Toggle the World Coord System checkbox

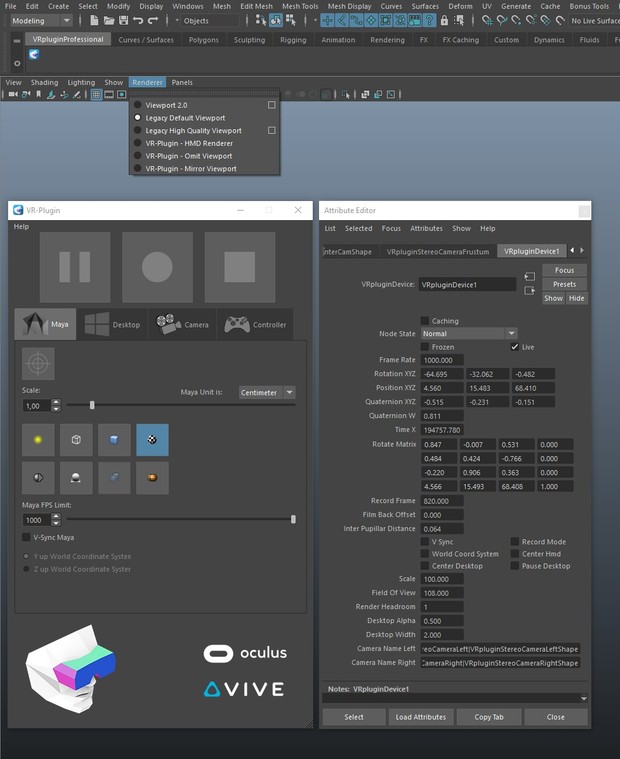coord(425,554)
